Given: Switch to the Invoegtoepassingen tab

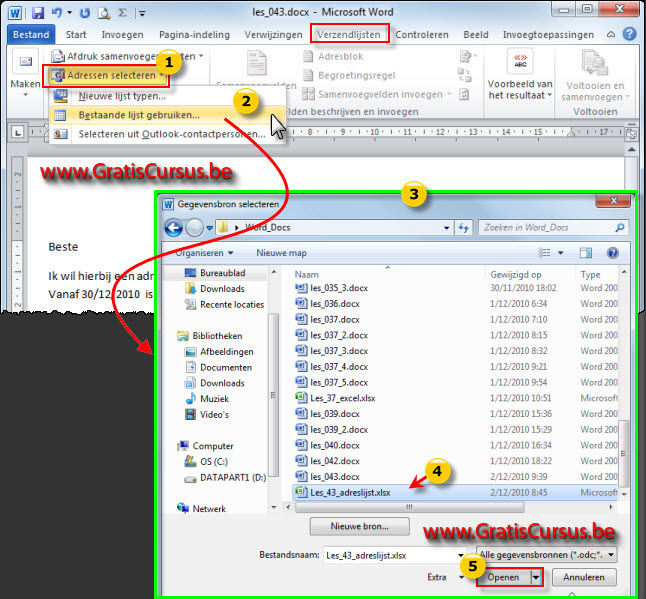Looking at the screenshot, I should [x=548, y=35].
